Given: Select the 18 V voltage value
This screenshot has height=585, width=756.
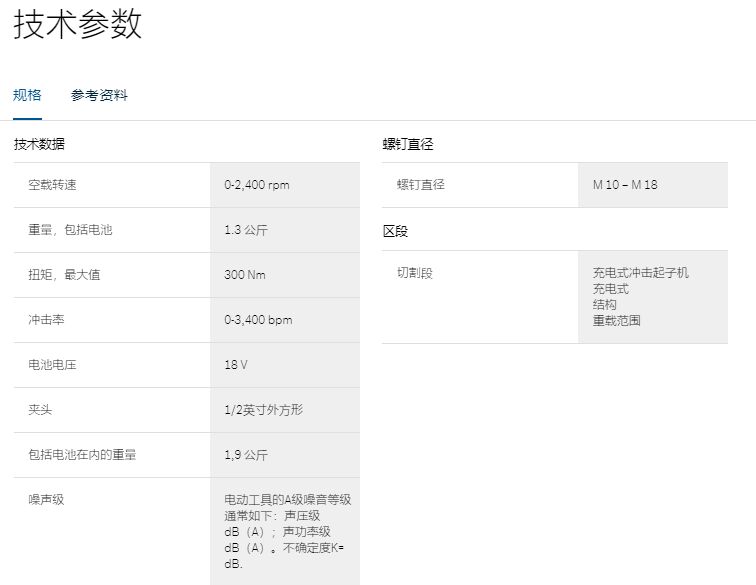Looking at the screenshot, I should (236, 365).
